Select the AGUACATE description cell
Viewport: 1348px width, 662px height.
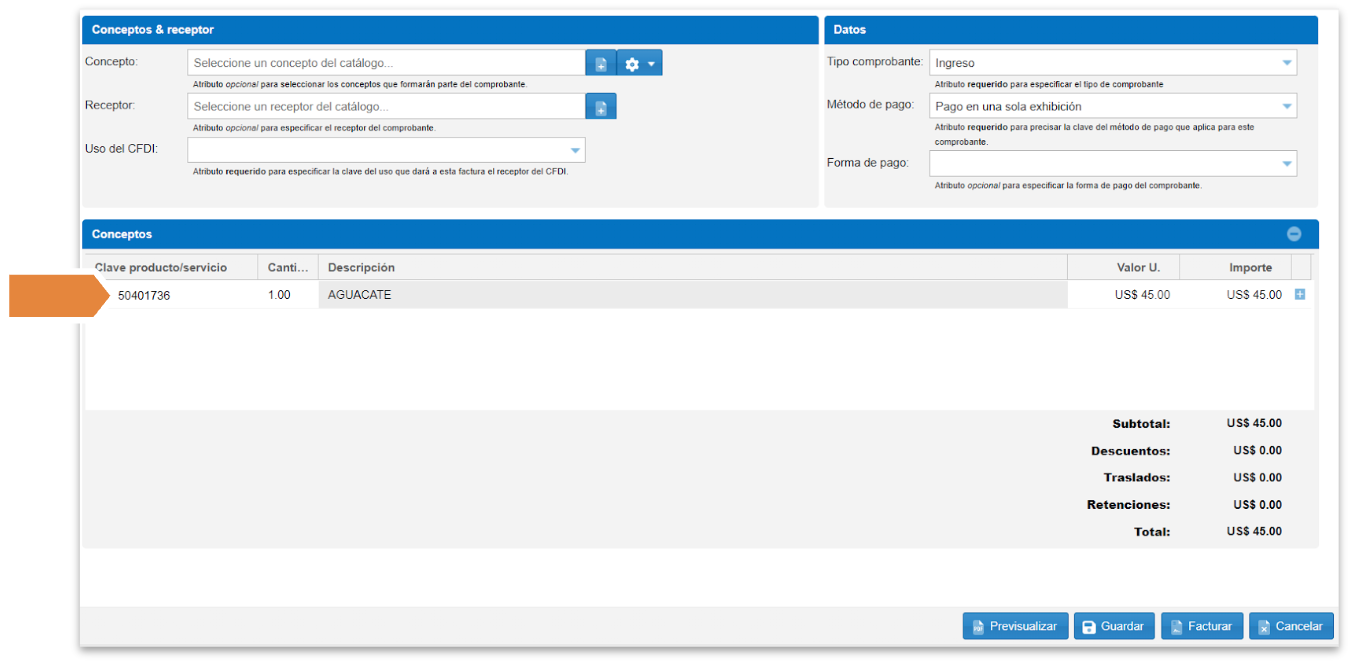tap(690, 295)
